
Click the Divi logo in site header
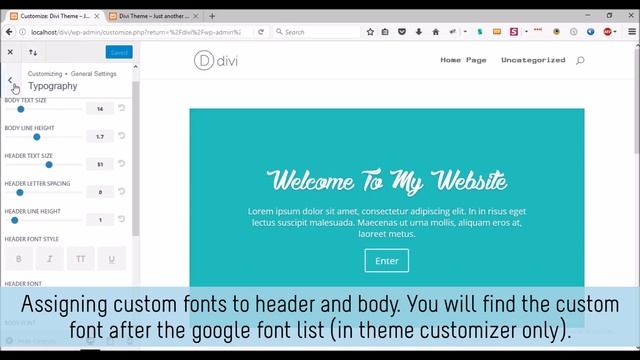(x=216, y=60)
